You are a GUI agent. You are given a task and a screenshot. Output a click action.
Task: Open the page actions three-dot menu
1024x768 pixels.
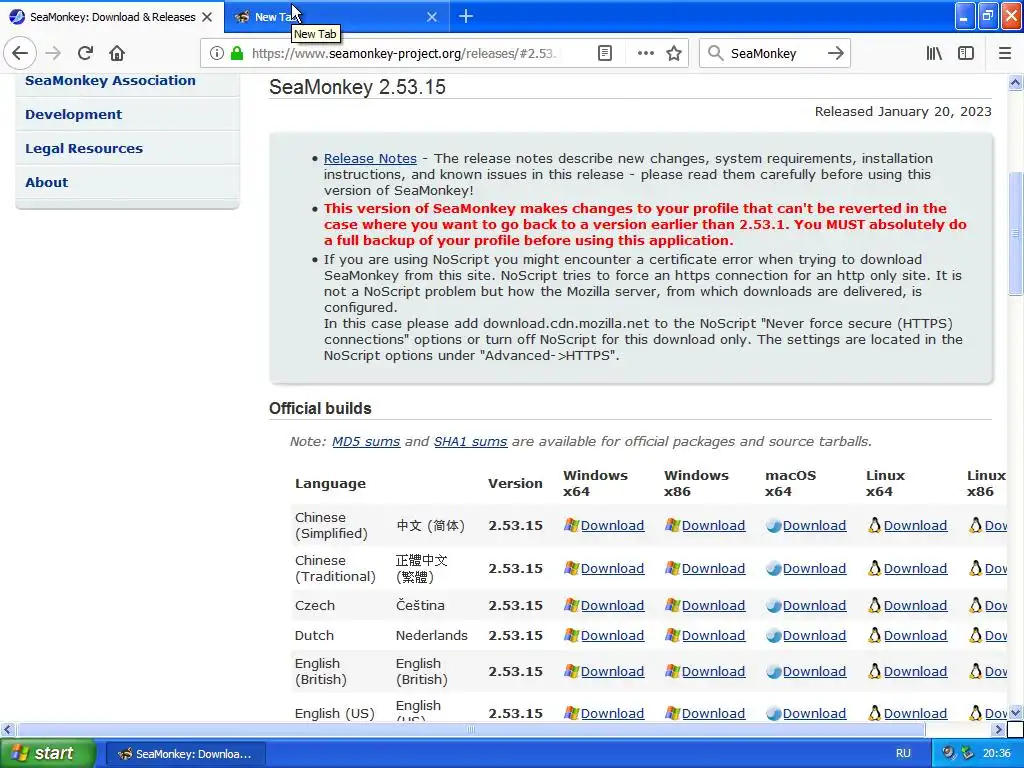click(645, 53)
